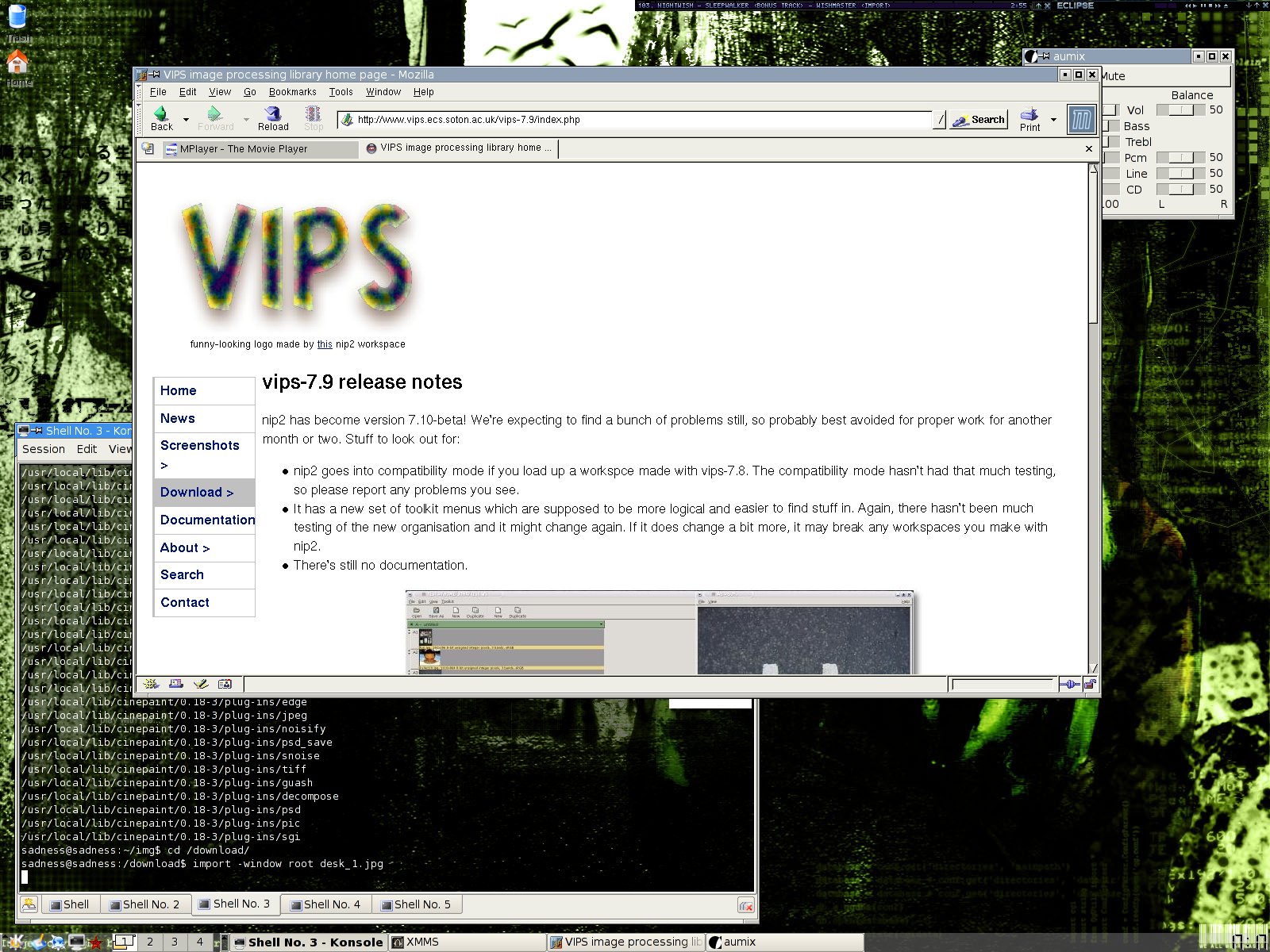The image size is (1270, 952).
Task: Open the Help menu in Mozilla
Action: pyautogui.click(x=423, y=92)
